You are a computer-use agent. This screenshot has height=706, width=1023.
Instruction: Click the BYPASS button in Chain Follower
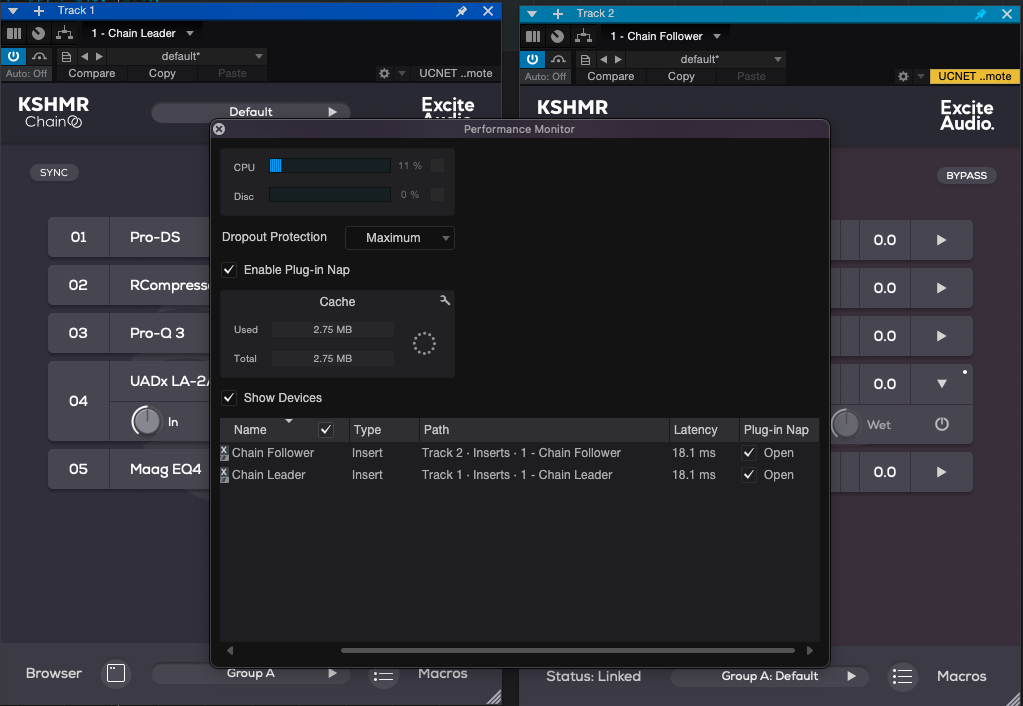(966, 176)
